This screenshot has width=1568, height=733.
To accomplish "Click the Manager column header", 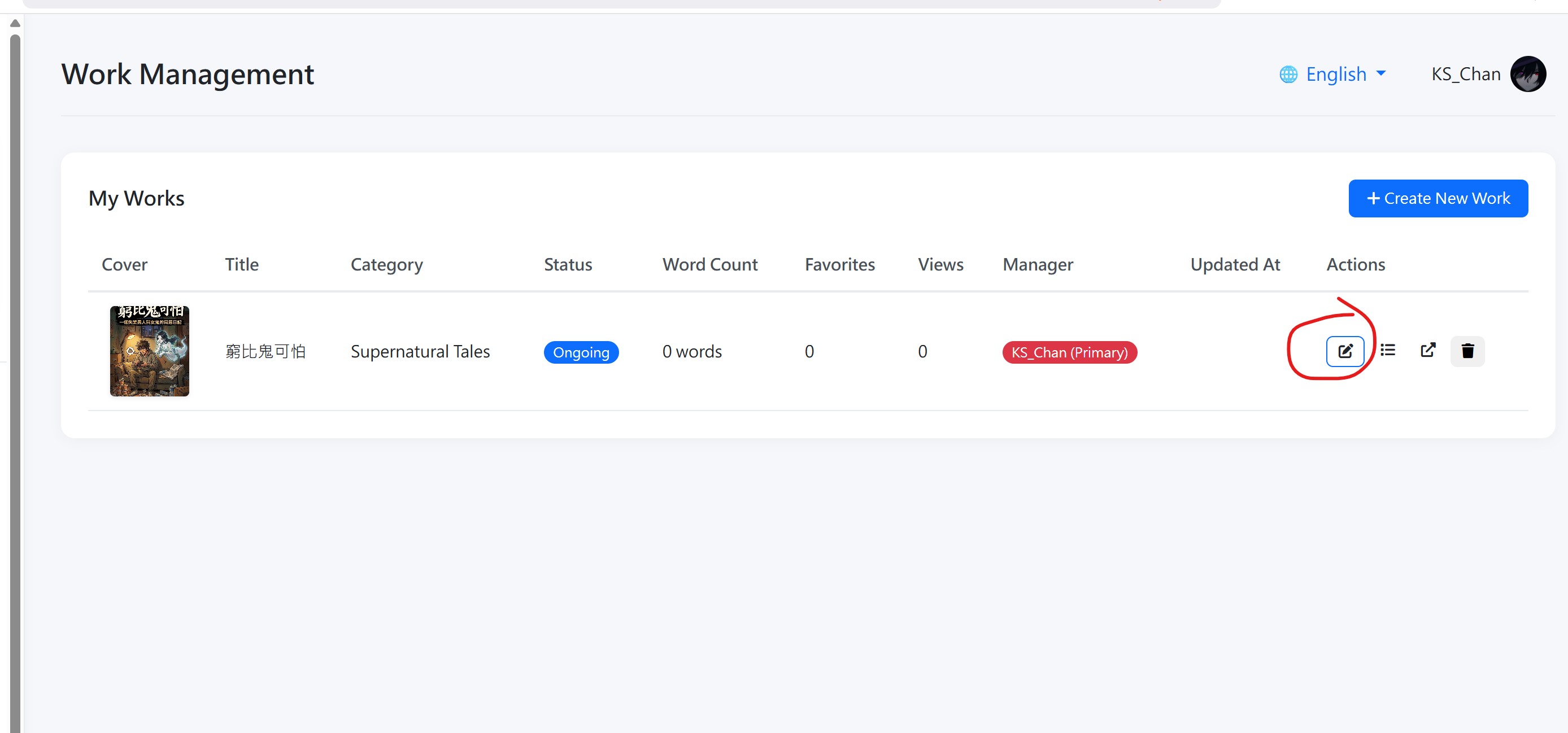I will point(1038,265).
